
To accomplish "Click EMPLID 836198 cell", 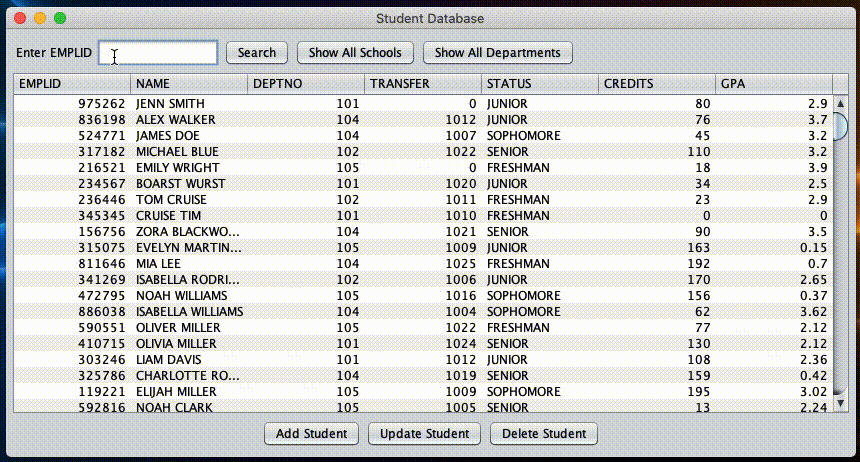I will point(72,120).
